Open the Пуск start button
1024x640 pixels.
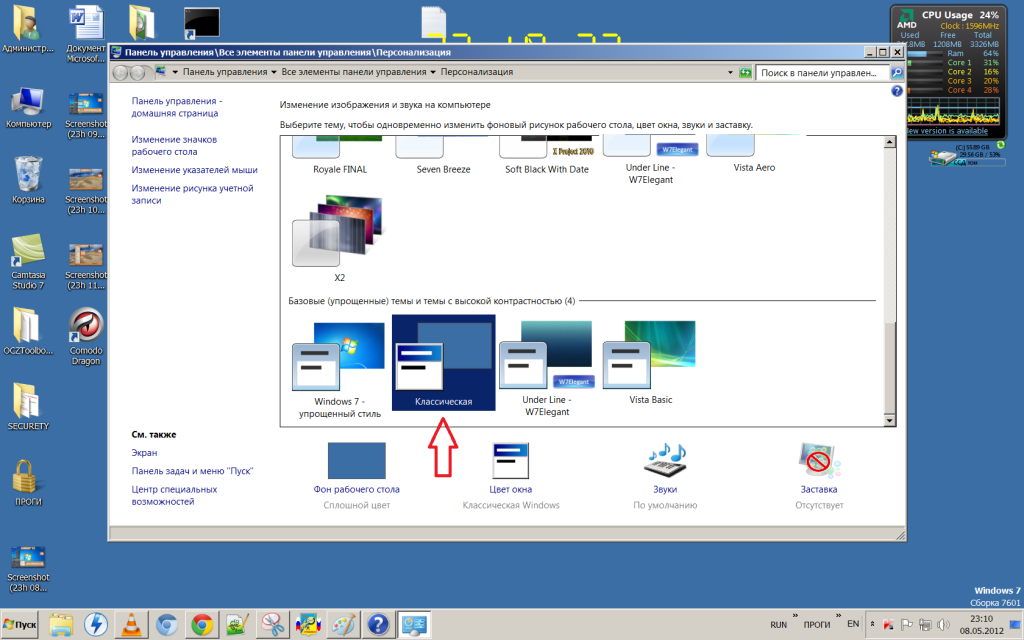(20, 625)
